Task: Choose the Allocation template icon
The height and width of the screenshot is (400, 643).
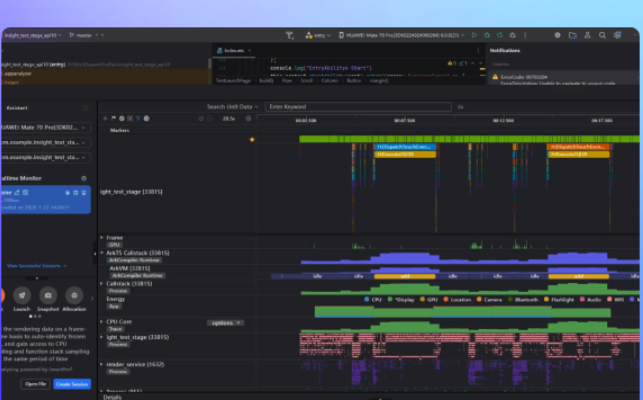Action: (73, 295)
